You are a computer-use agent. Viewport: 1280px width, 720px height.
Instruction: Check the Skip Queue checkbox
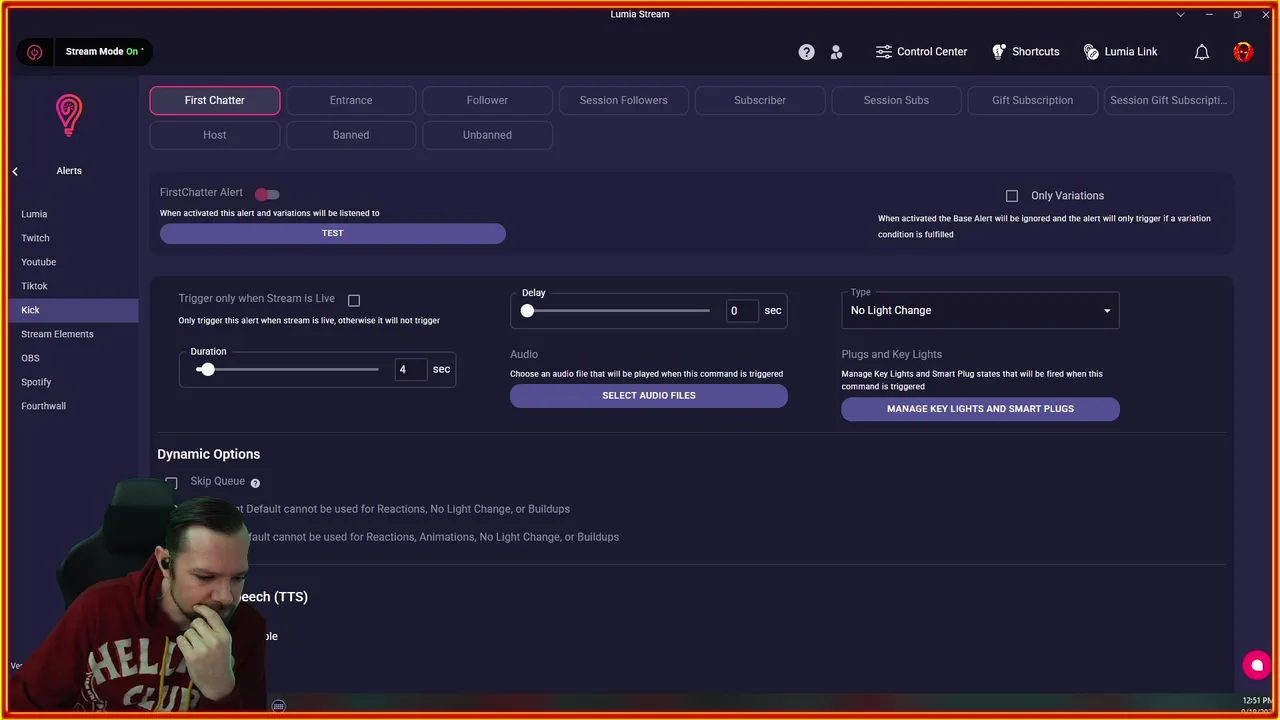[x=171, y=483]
